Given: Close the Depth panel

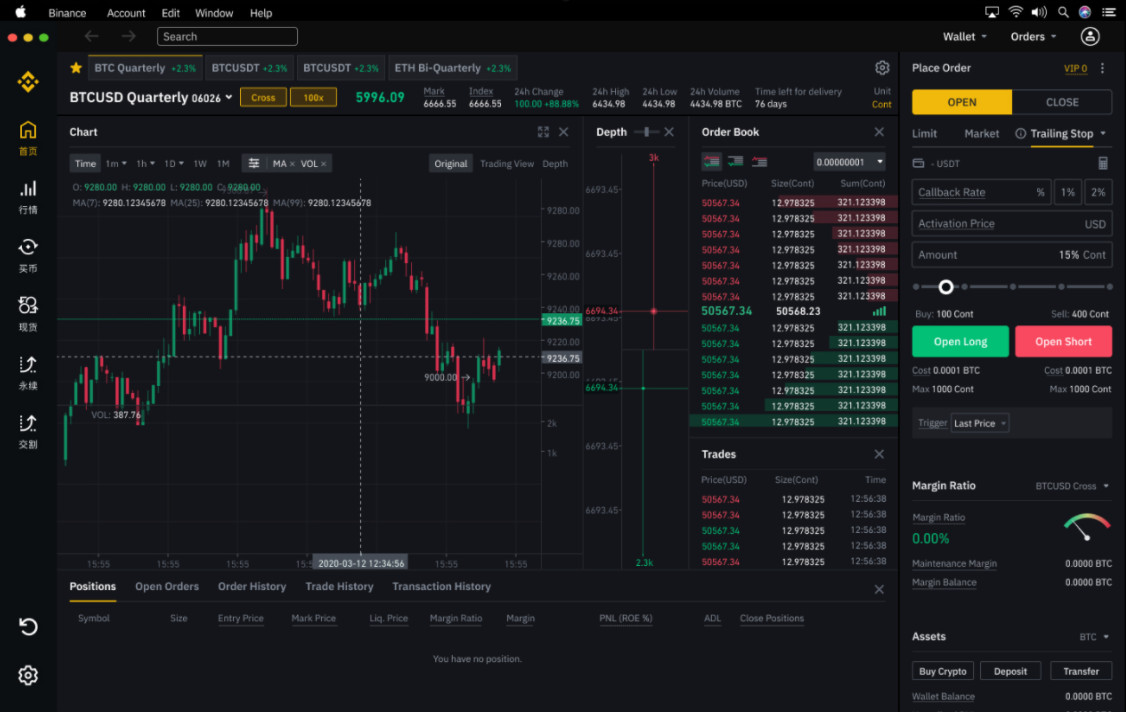Looking at the screenshot, I should (669, 132).
